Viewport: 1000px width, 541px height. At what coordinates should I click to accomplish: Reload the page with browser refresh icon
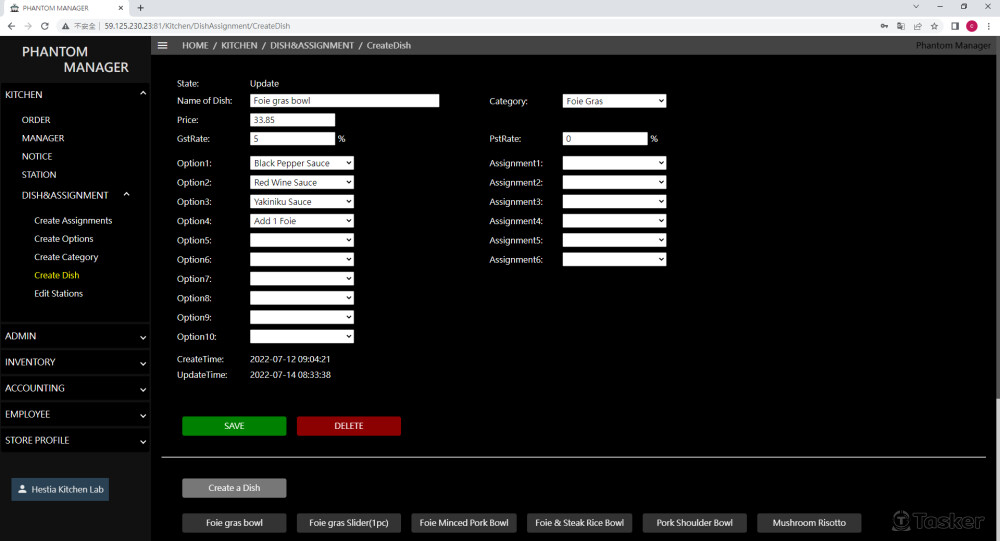pos(45,26)
